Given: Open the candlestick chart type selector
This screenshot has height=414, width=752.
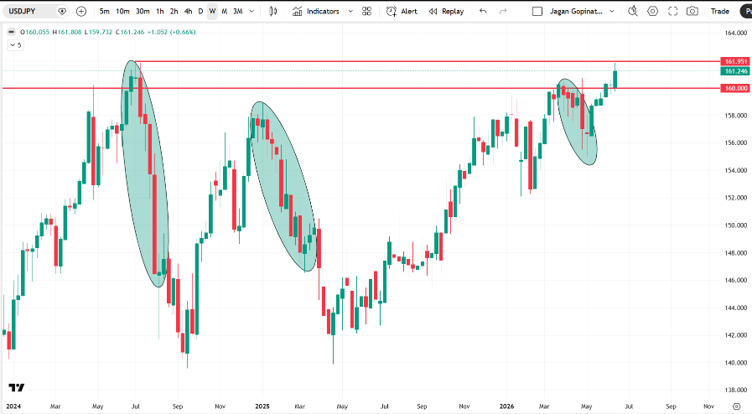Looking at the screenshot, I should click(273, 11).
